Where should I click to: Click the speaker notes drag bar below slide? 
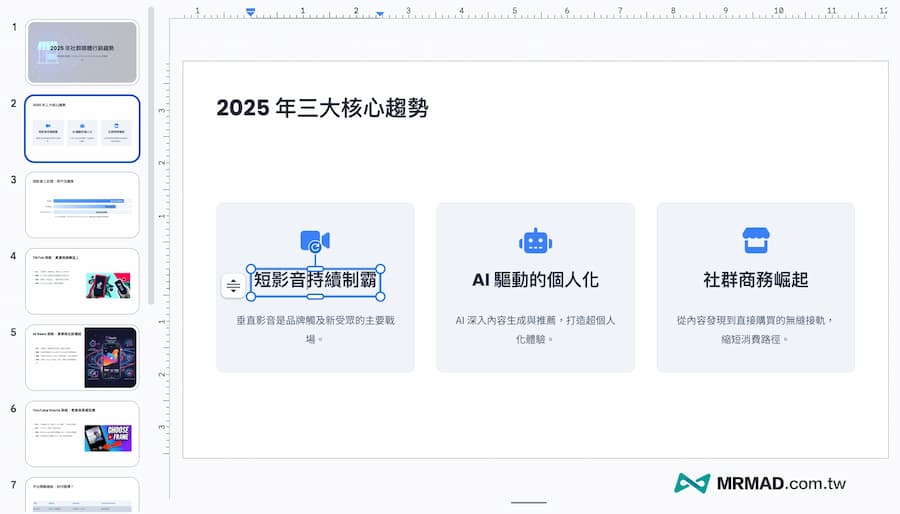(x=529, y=503)
